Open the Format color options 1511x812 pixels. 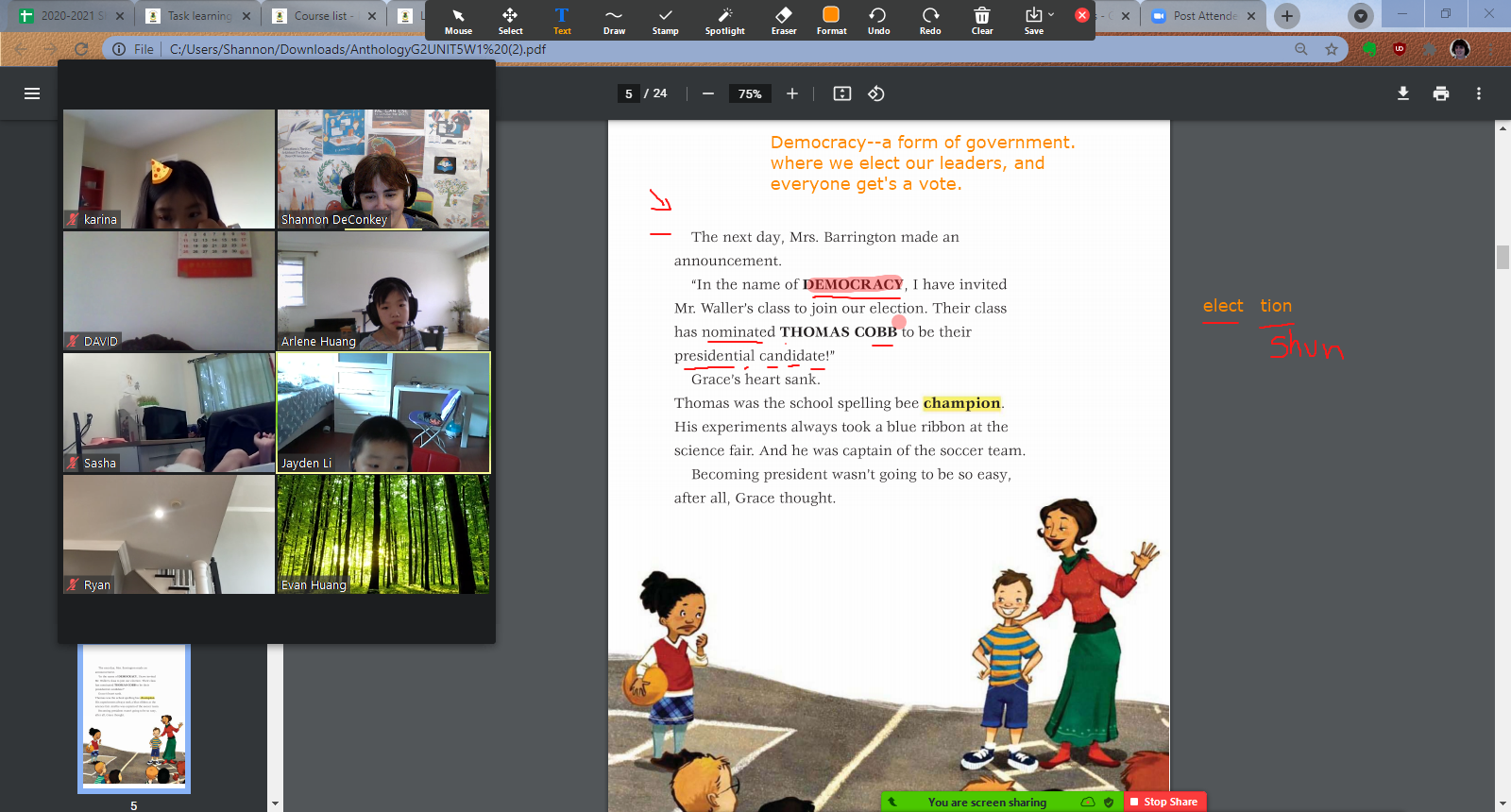point(831,21)
